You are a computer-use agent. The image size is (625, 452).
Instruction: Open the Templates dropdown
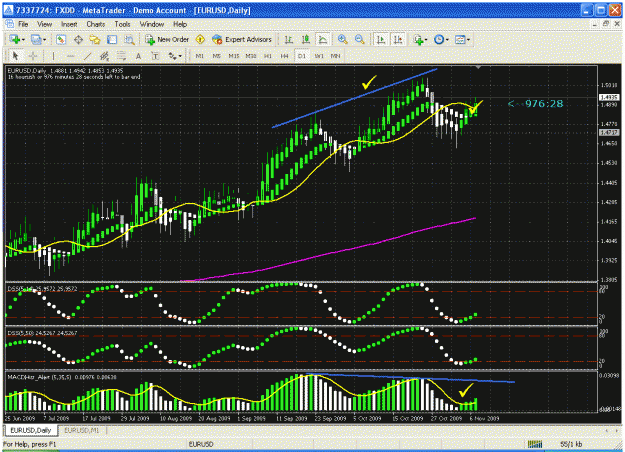click(x=463, y=39)
